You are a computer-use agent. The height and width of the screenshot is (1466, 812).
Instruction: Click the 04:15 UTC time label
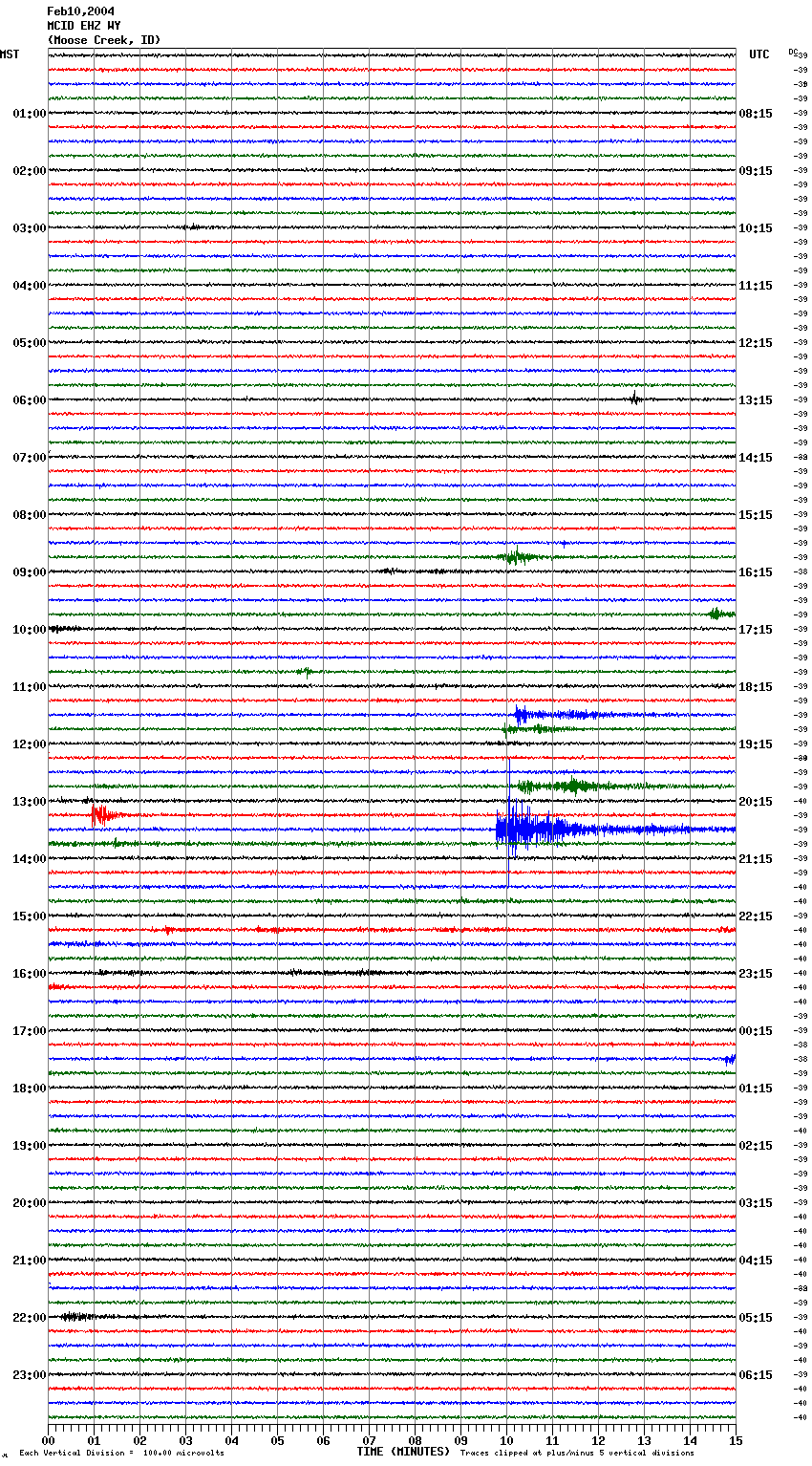(756, 1261)
